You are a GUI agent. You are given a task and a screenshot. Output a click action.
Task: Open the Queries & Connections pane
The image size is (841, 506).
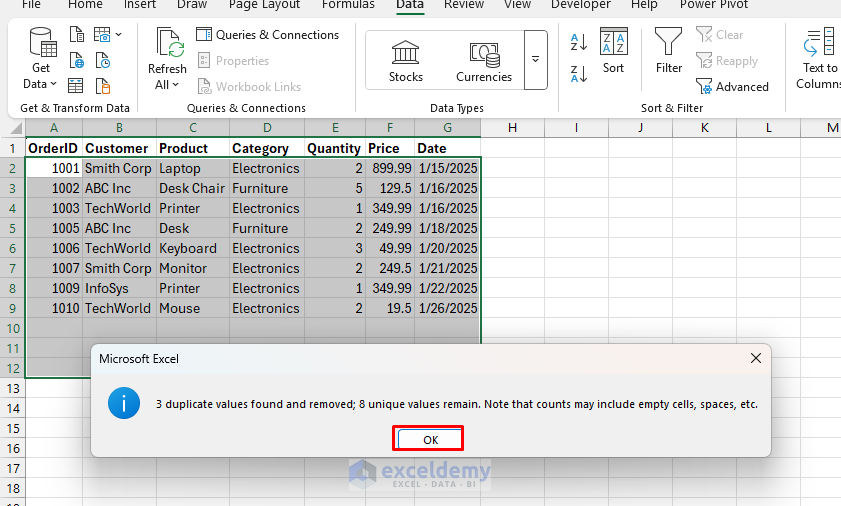[268, 35]
